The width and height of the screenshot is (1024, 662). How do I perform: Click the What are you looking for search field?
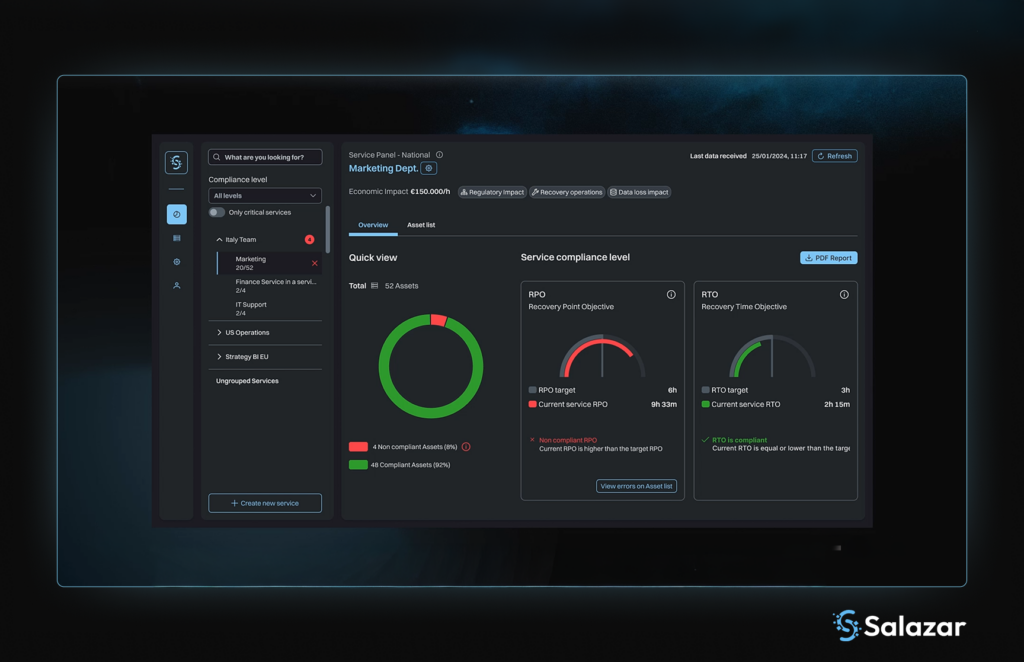266,157
